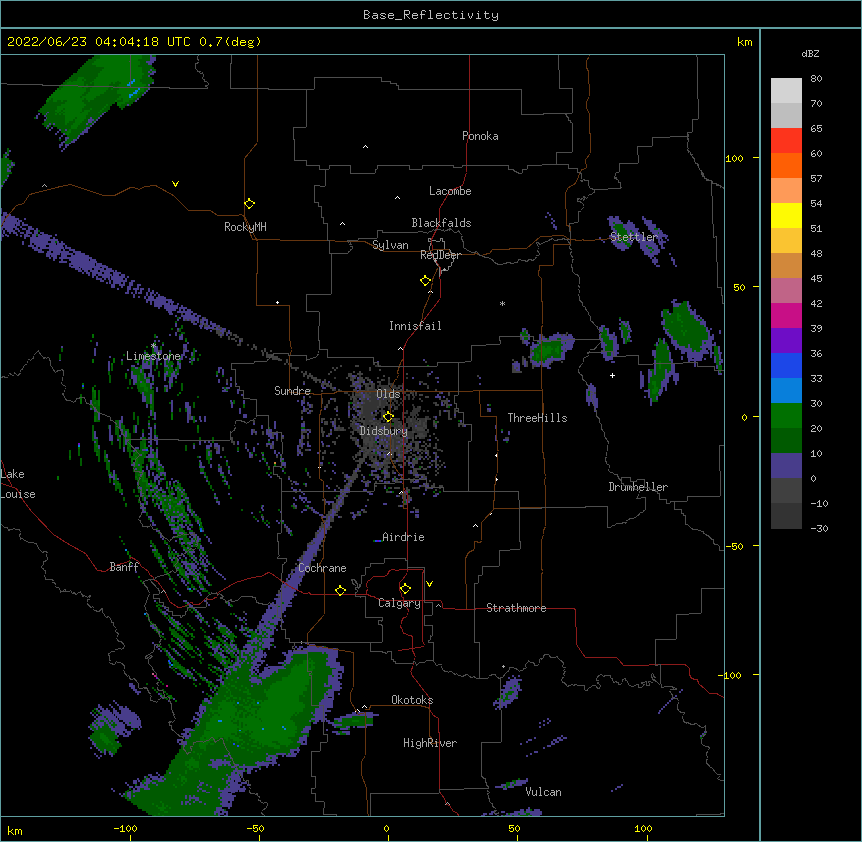Click the Limestone label
The height and width of the screenshot is (842, 862).
pos(153,356)
